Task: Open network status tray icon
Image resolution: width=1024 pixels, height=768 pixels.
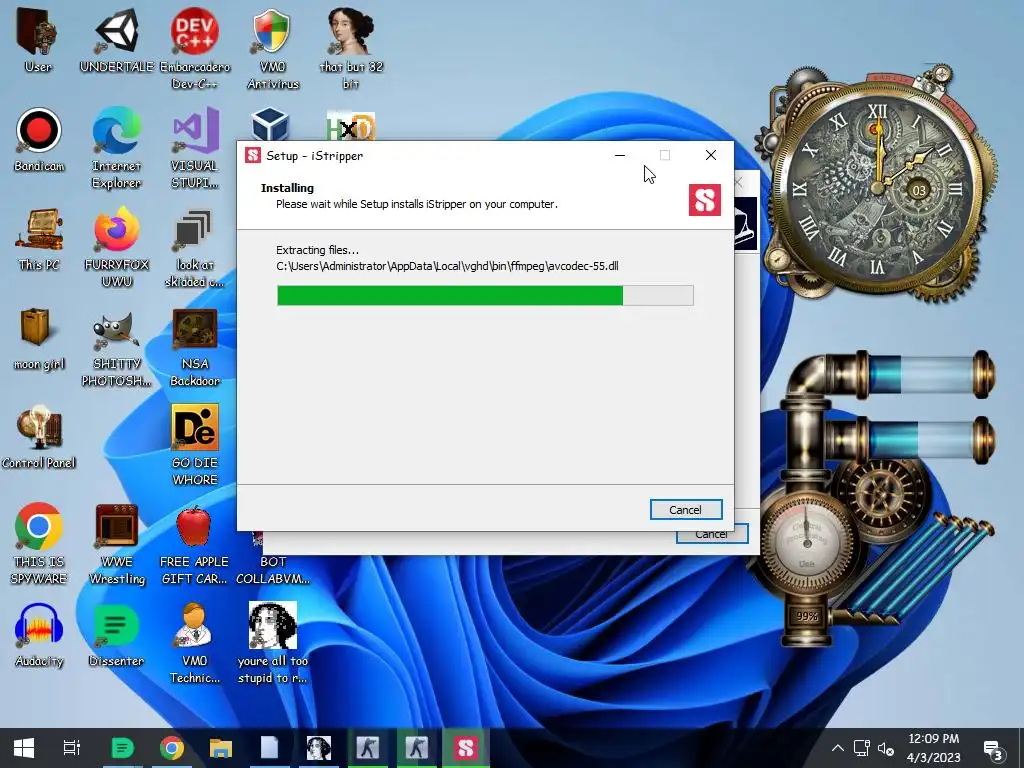Action: click(x=862, y=748)
